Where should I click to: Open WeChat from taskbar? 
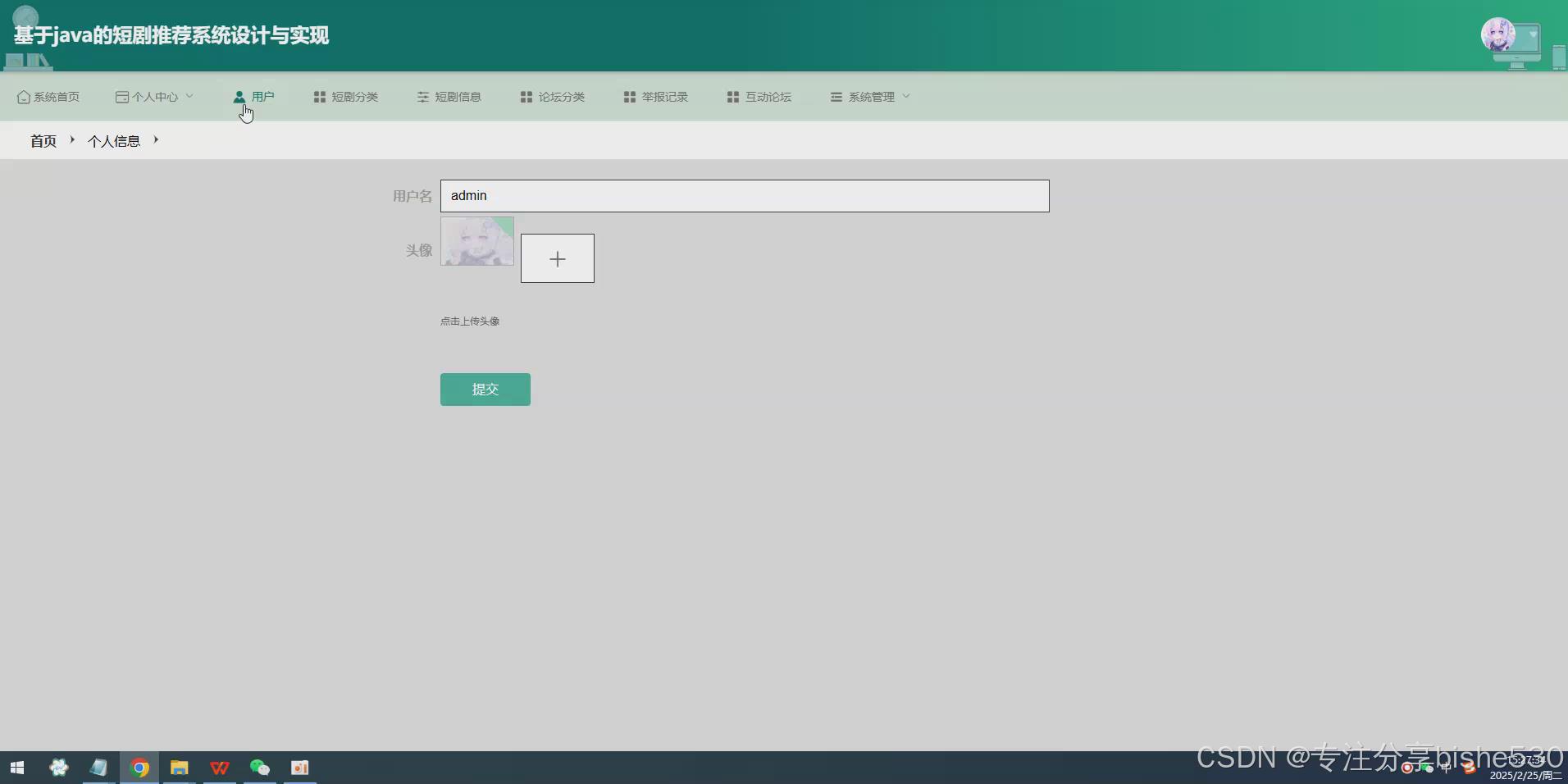(260, 768)
